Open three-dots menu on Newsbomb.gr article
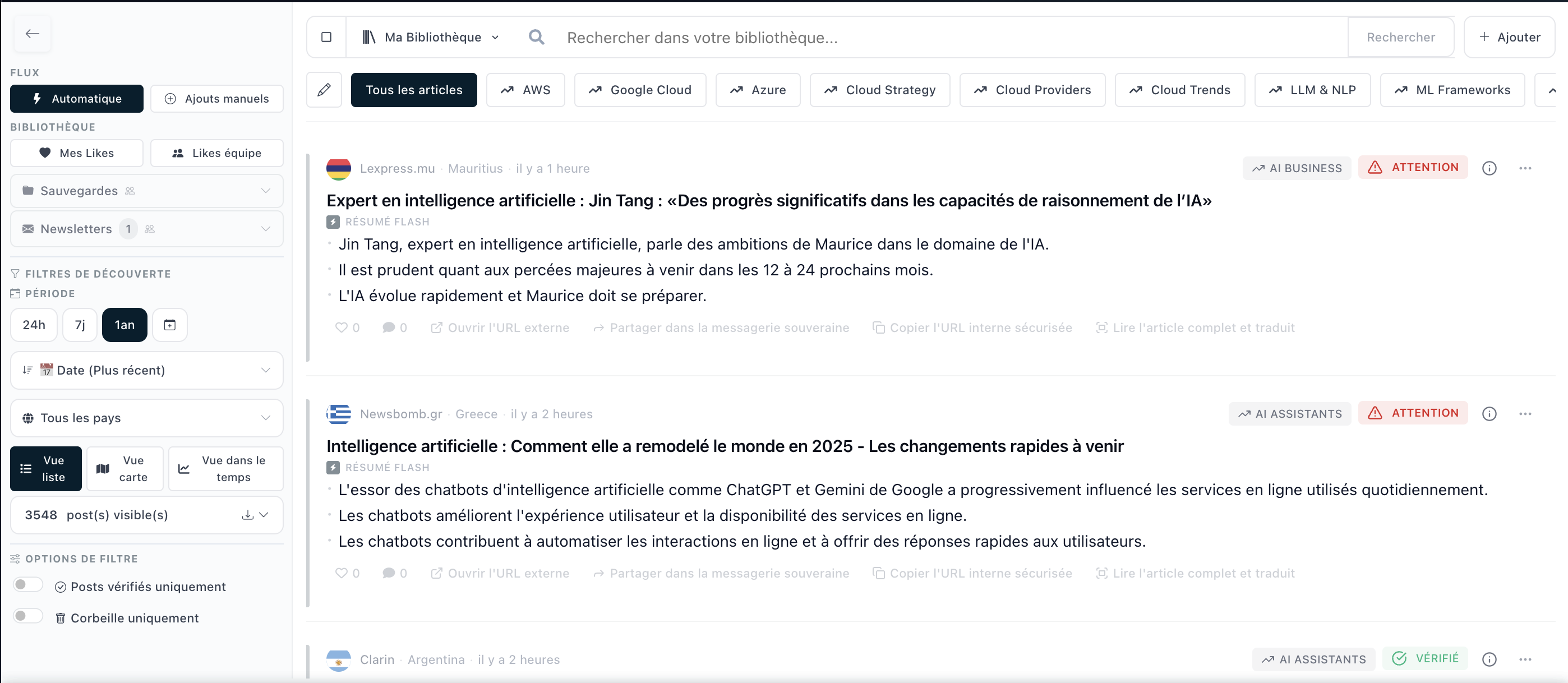Viewport: 1568px width, 683px height. (x=1525, y=414)
